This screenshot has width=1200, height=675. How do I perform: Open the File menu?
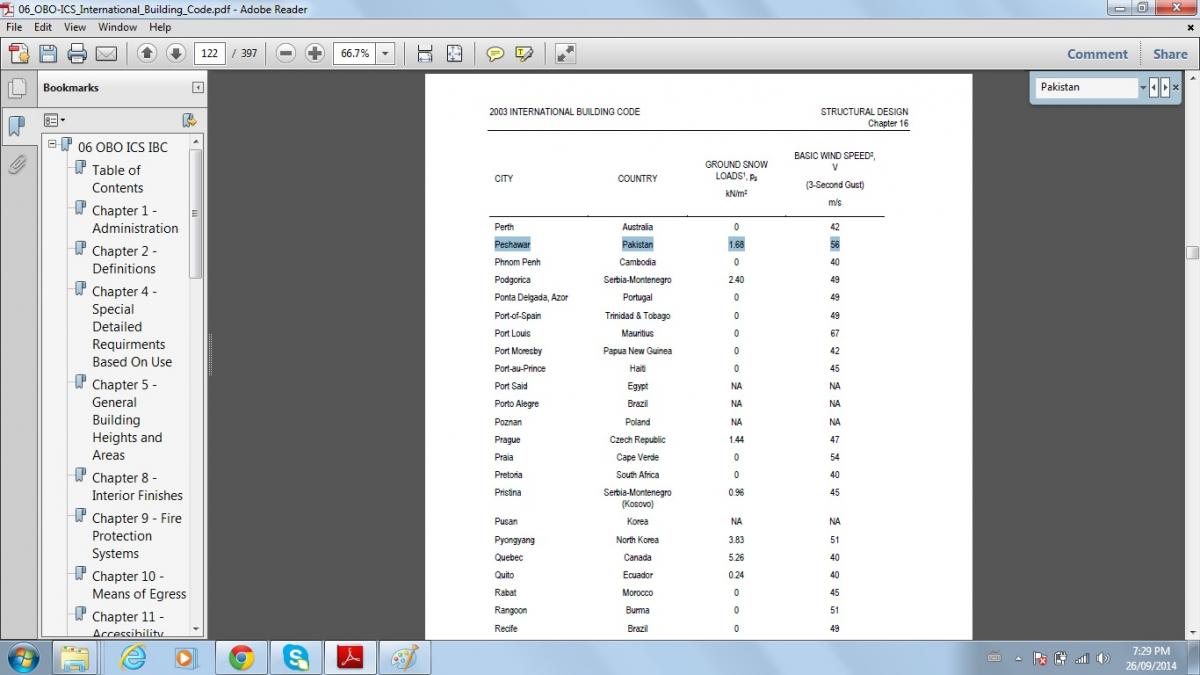[14, 27]
